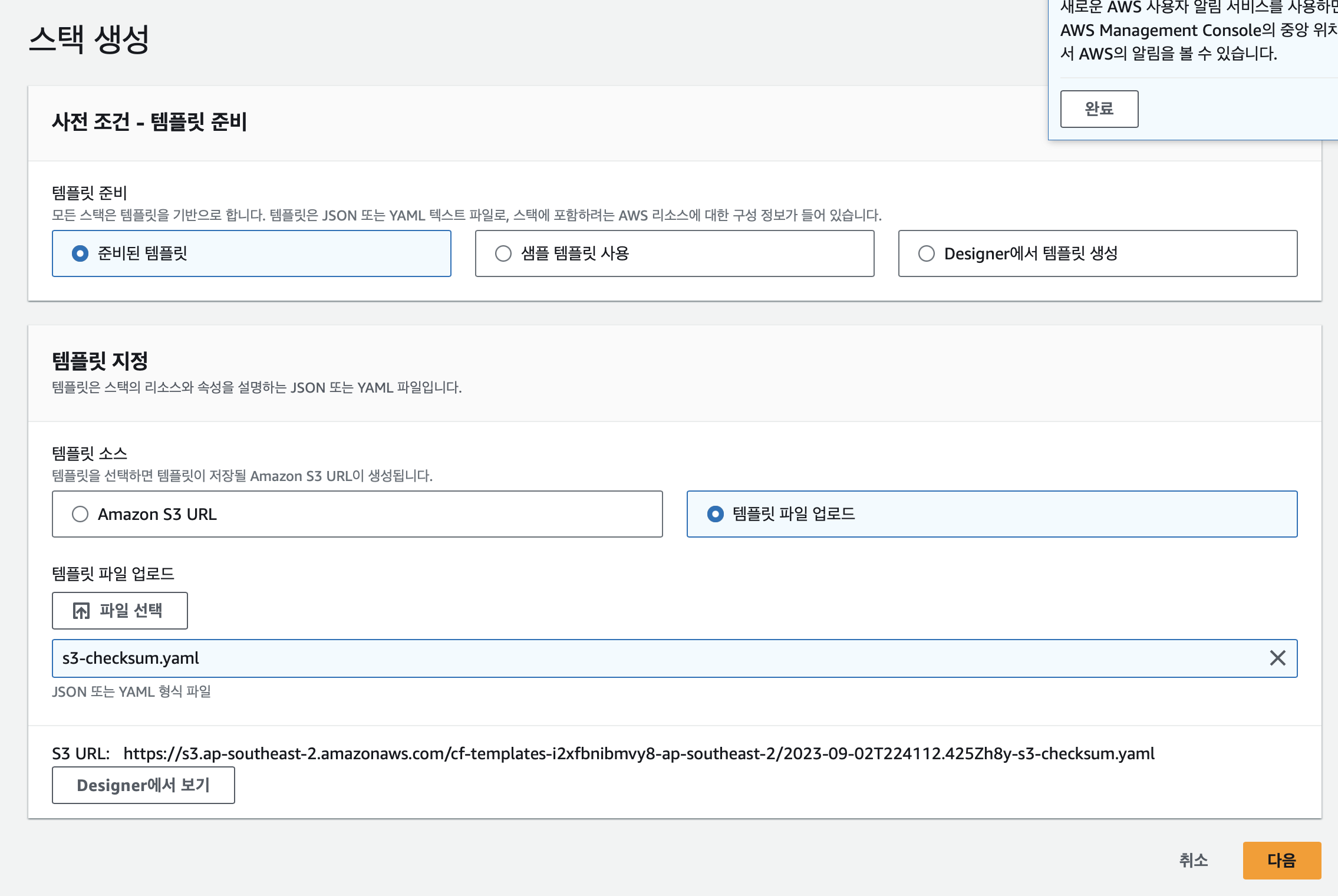Select 템플릿 파일 업로드 radio option

[715, 514]
